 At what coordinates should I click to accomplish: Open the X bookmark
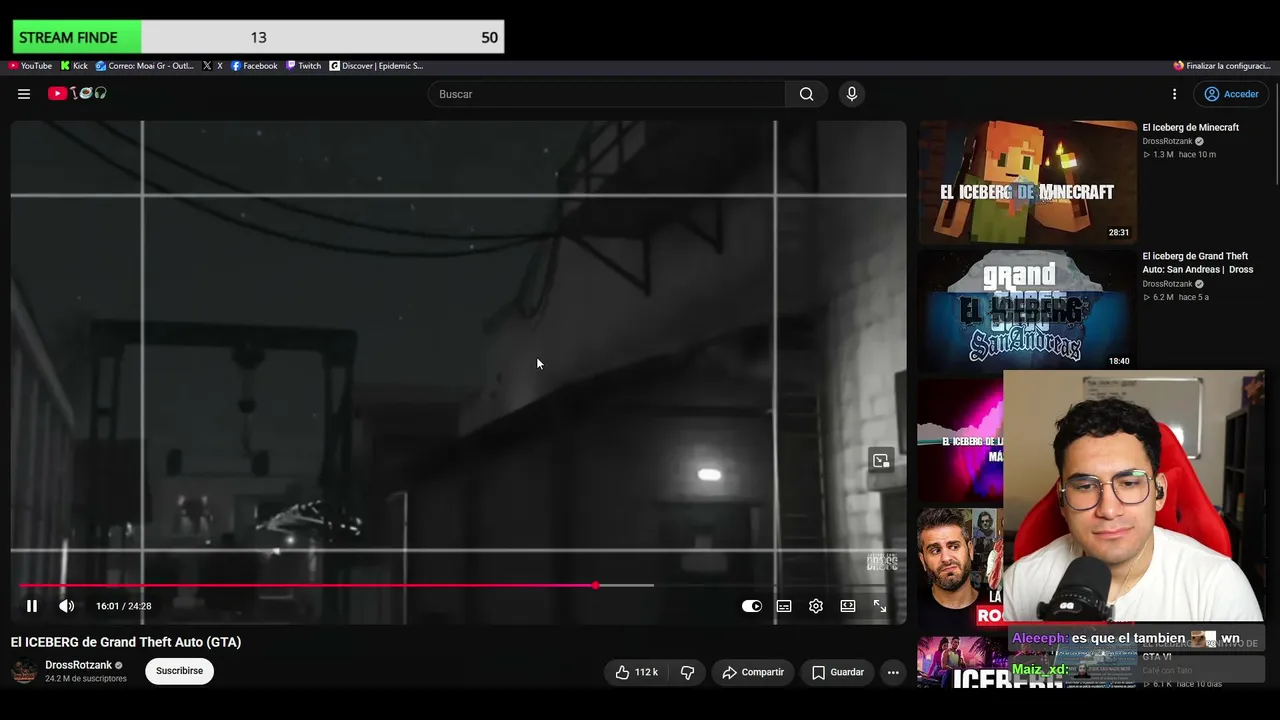point(212,66)
